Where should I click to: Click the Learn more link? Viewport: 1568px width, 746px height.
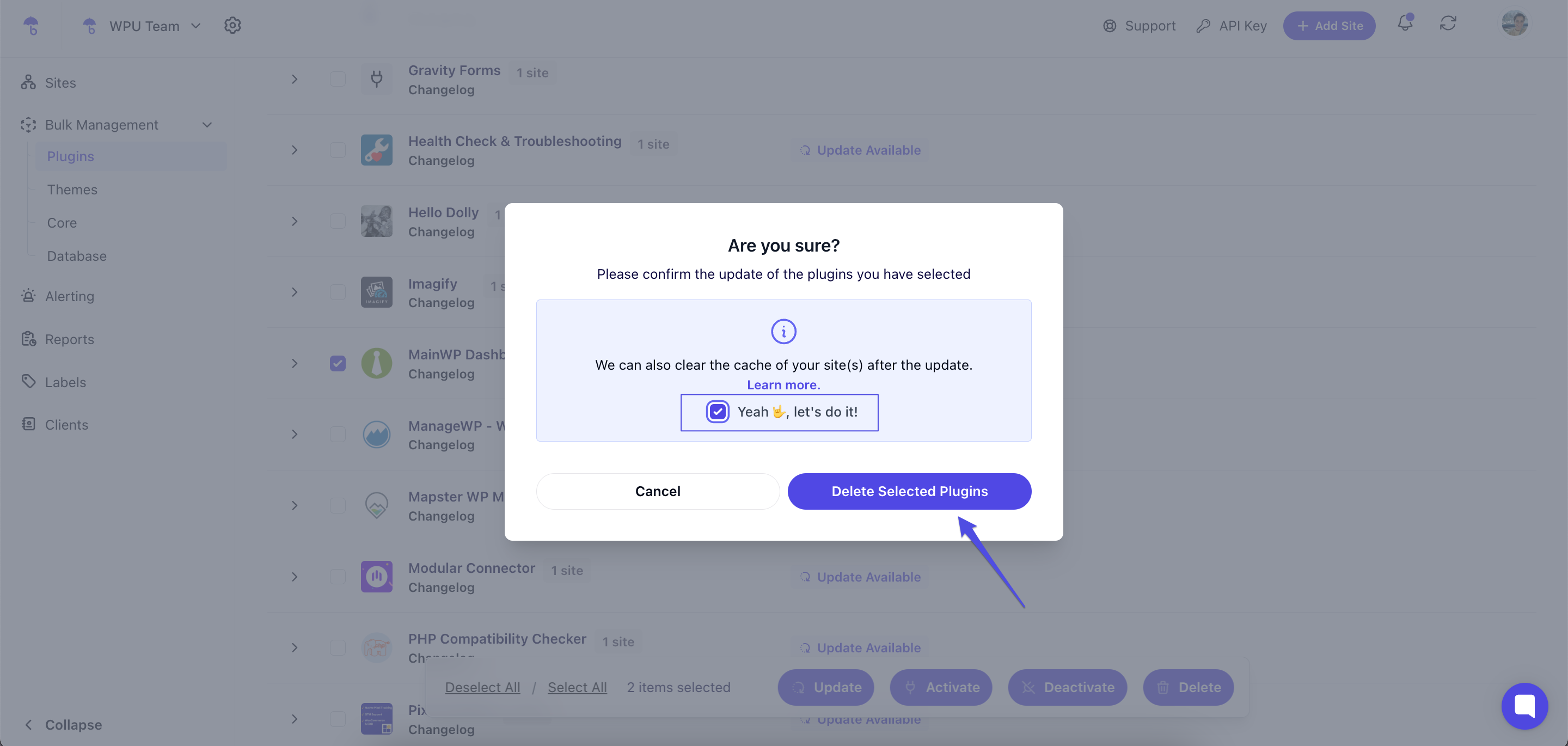(783, 385)
